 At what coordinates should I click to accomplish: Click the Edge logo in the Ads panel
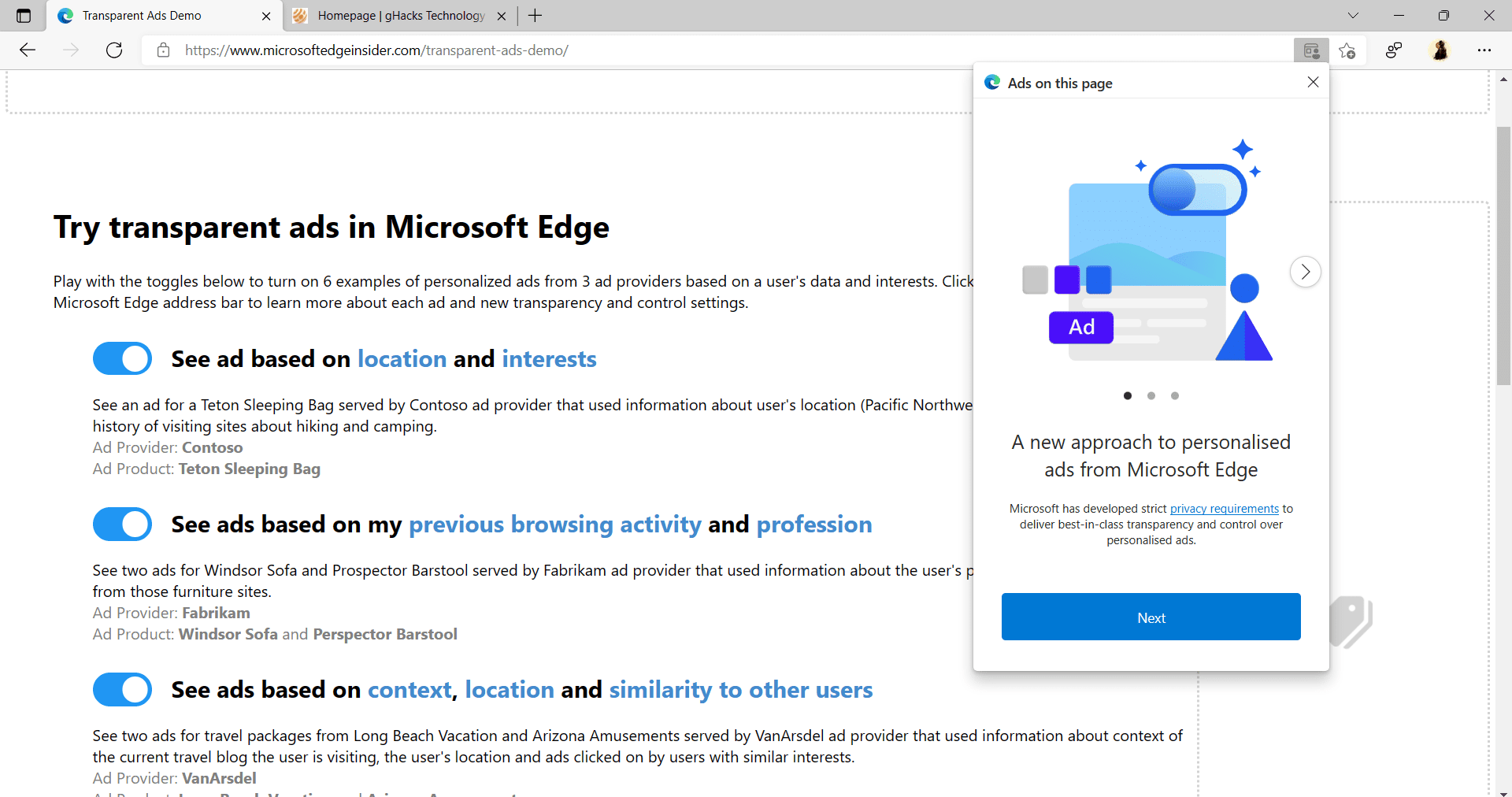tap(991, 82)
